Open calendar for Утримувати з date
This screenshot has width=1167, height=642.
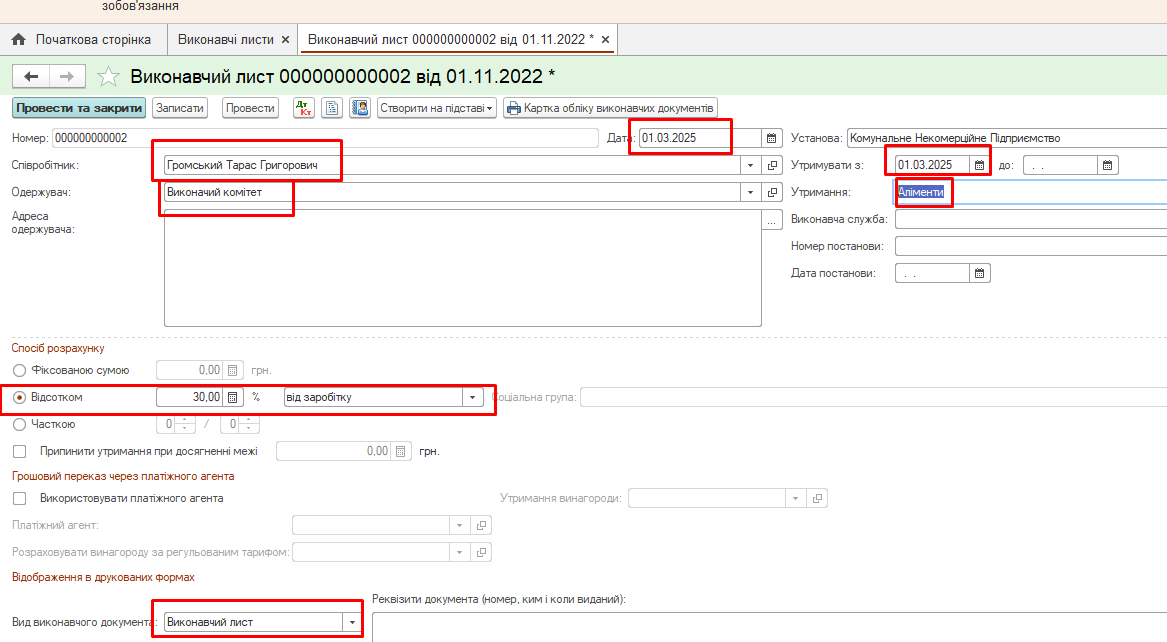click(x=980, y=165)
